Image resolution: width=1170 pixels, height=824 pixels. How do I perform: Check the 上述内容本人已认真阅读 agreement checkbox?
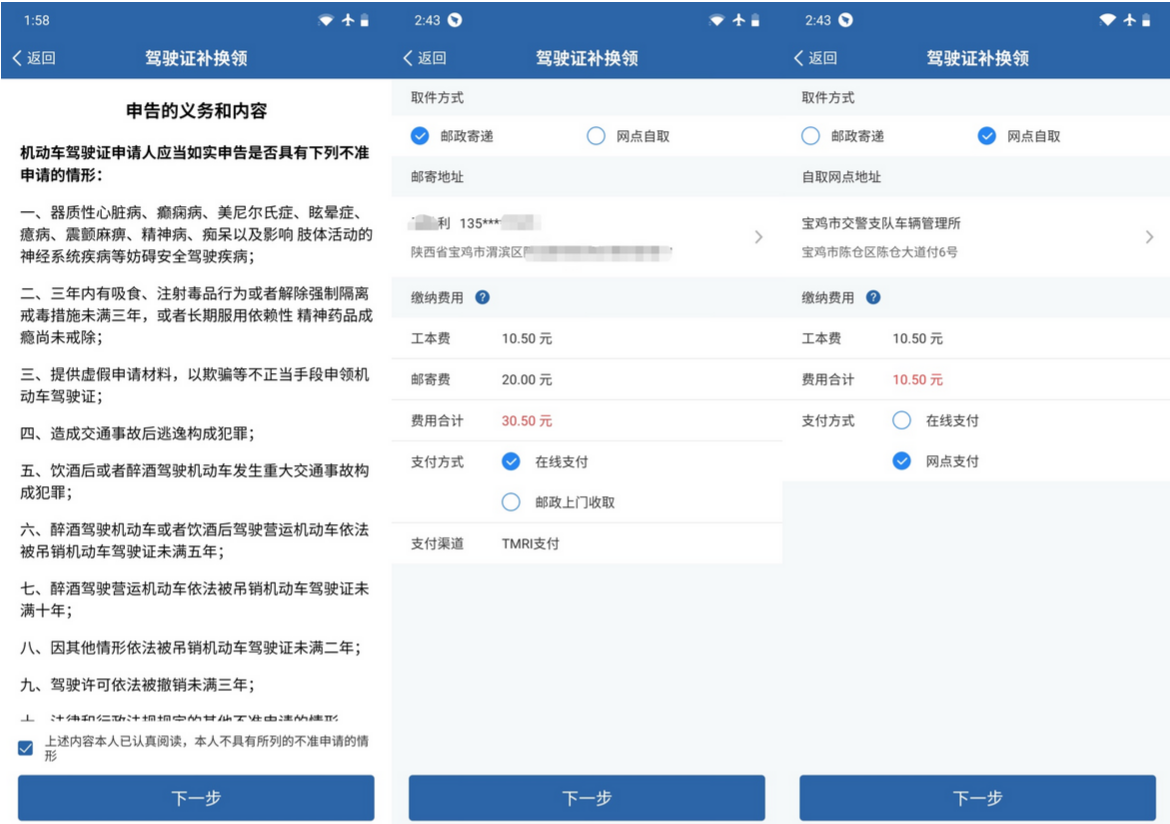pyautogui.click(x=26, y=748)
